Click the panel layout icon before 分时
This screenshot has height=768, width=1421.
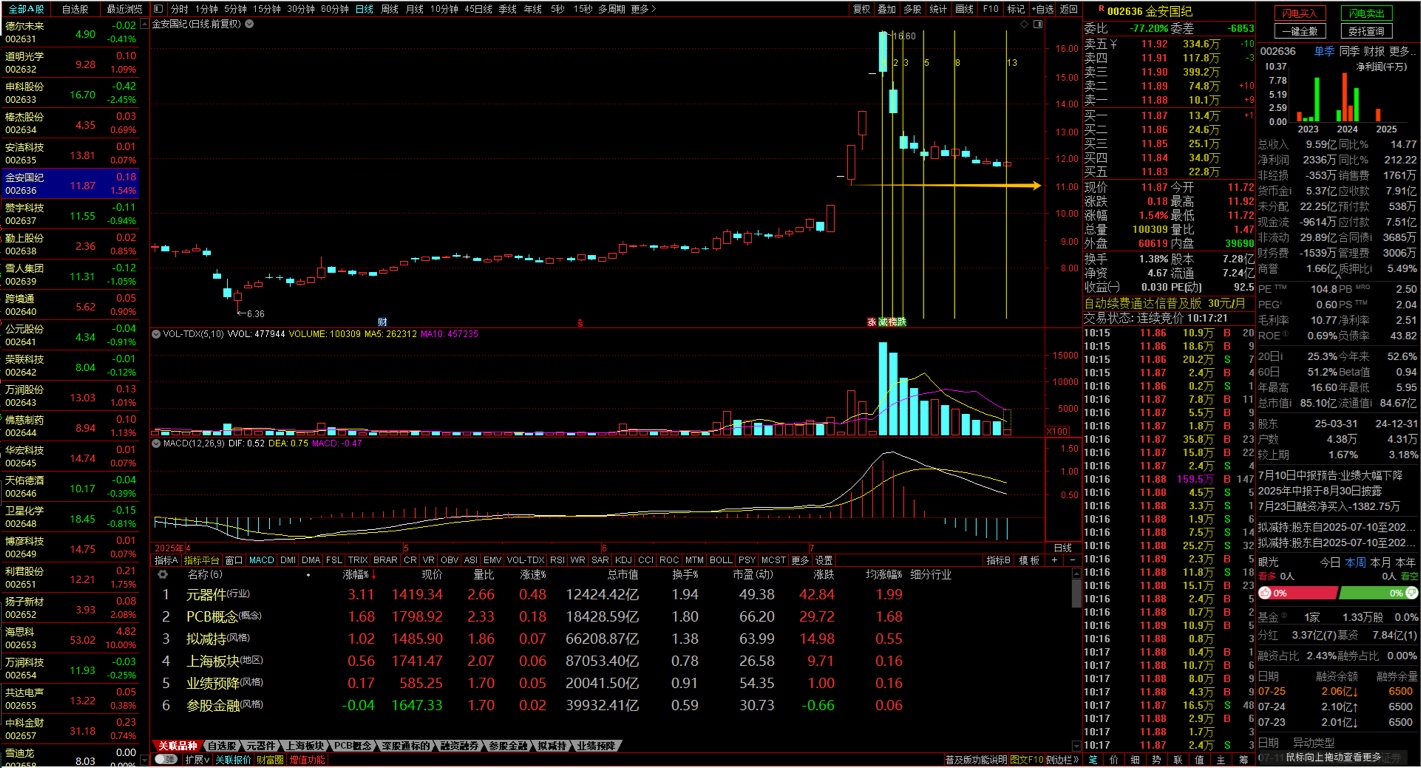coord(159,9)
